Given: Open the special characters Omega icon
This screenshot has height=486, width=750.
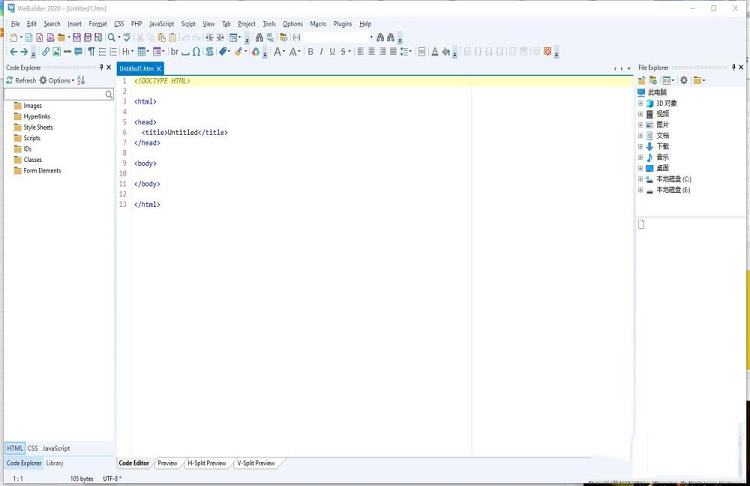Looking at the screenshot, I should pos(196,52).
